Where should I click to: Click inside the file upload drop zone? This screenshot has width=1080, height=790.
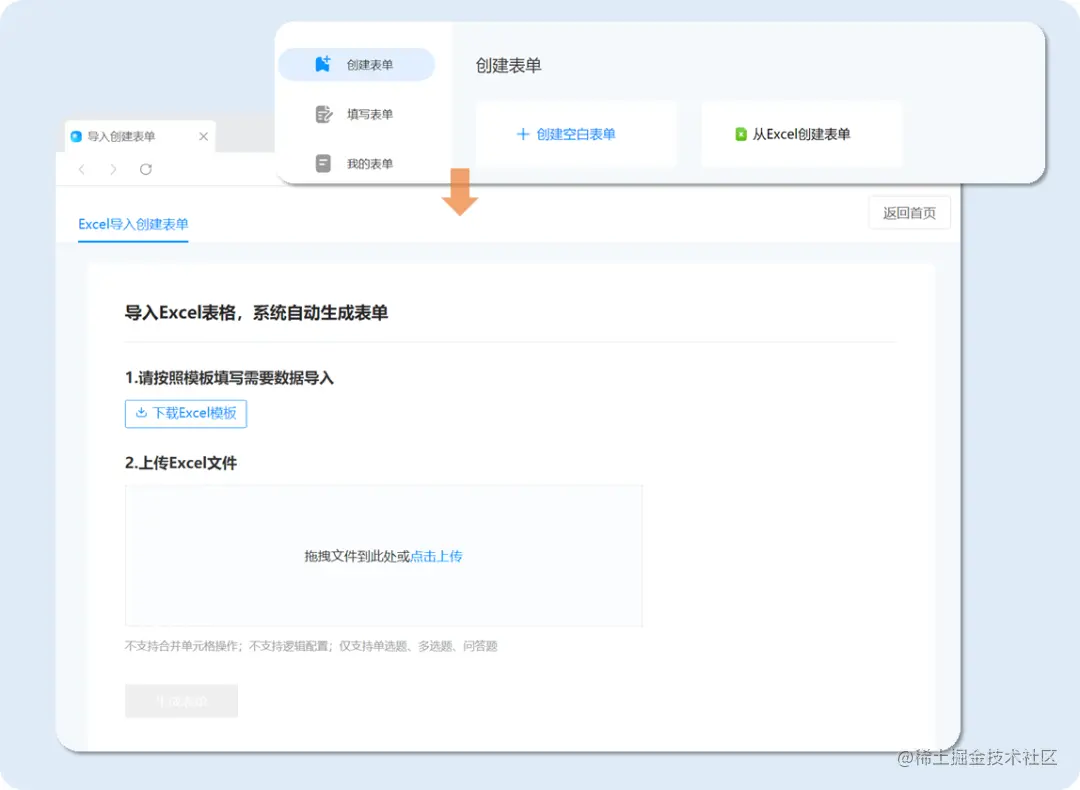pyautogui.click(x=384, y=556)
